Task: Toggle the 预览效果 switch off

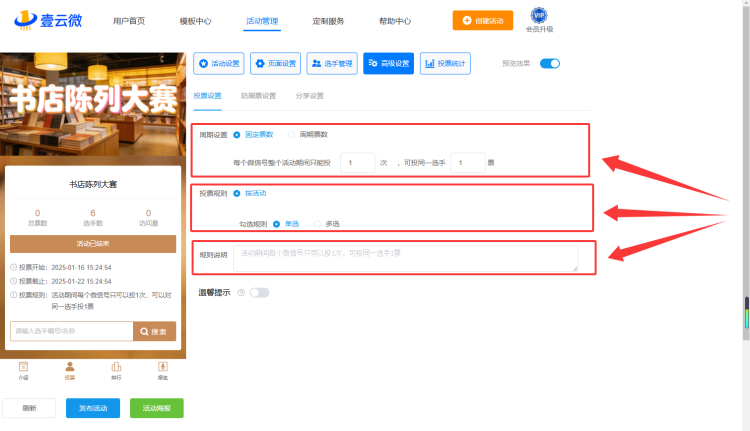Action: [550, 63]
